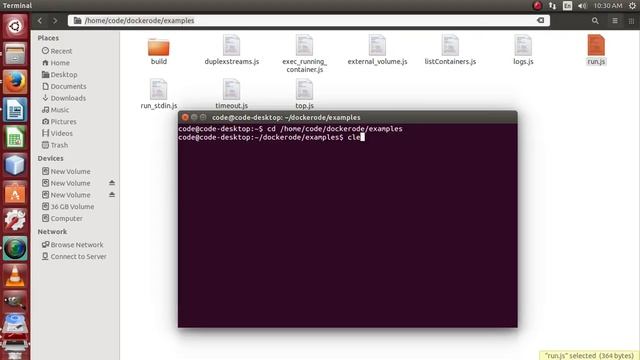This screenshot has height=360, width=640.
Task: Select the run.js file icon
Action: click(x=596, y=45)
